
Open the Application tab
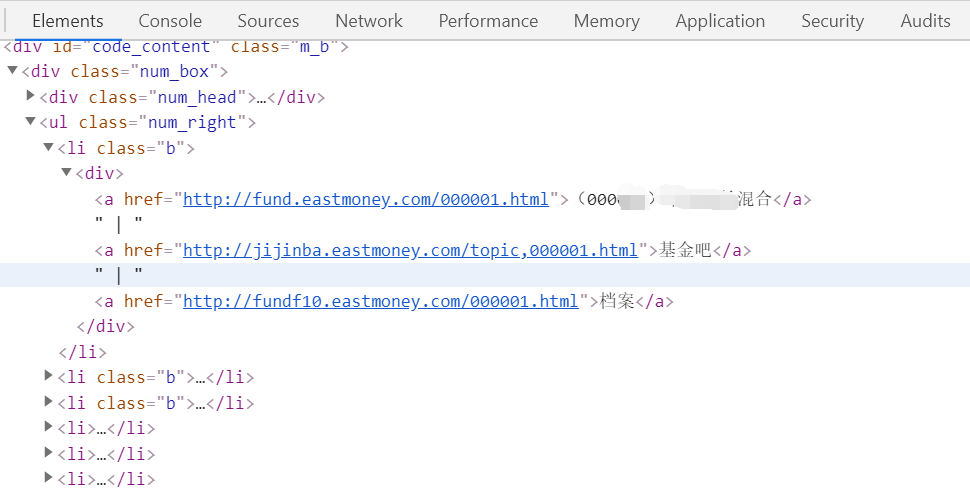[x=720, y=21]
